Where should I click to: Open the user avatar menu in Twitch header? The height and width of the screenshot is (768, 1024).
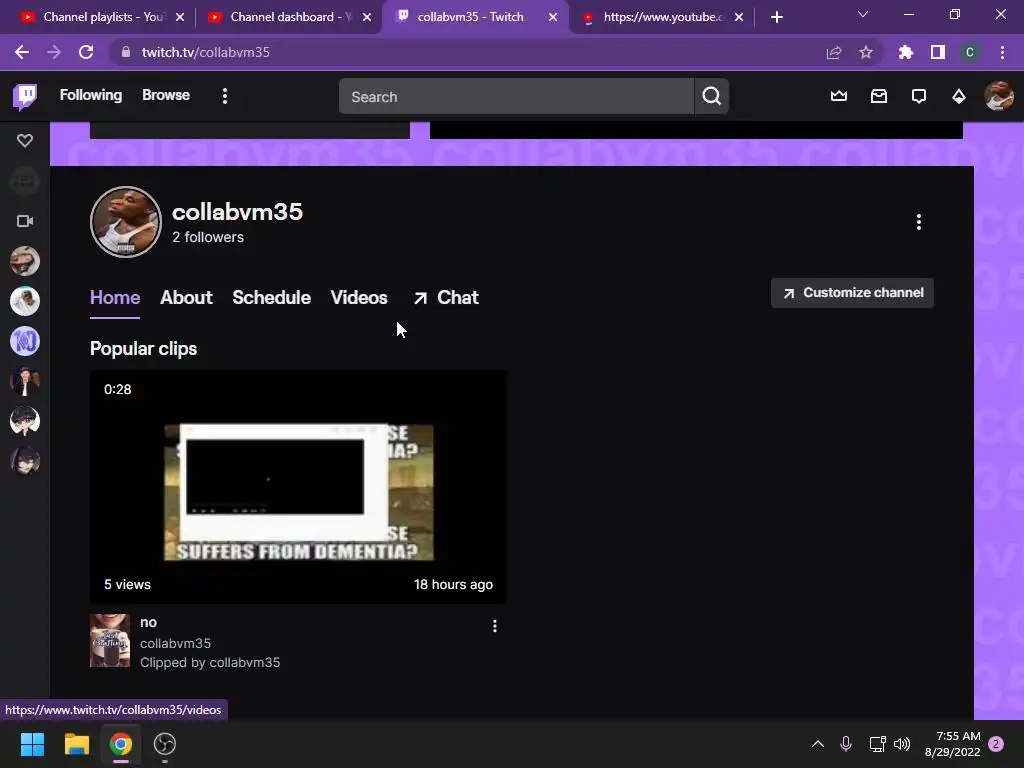[999, 97]
